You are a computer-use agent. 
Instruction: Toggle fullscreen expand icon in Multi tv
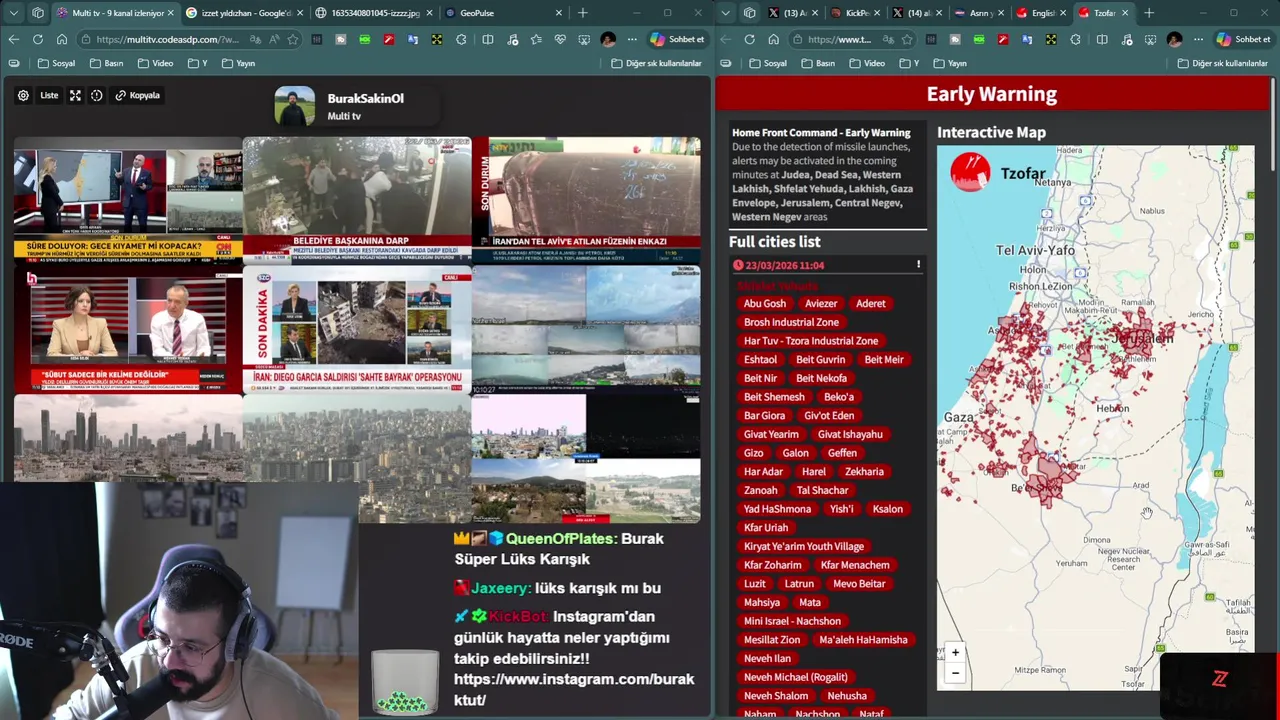click(75, 95)
